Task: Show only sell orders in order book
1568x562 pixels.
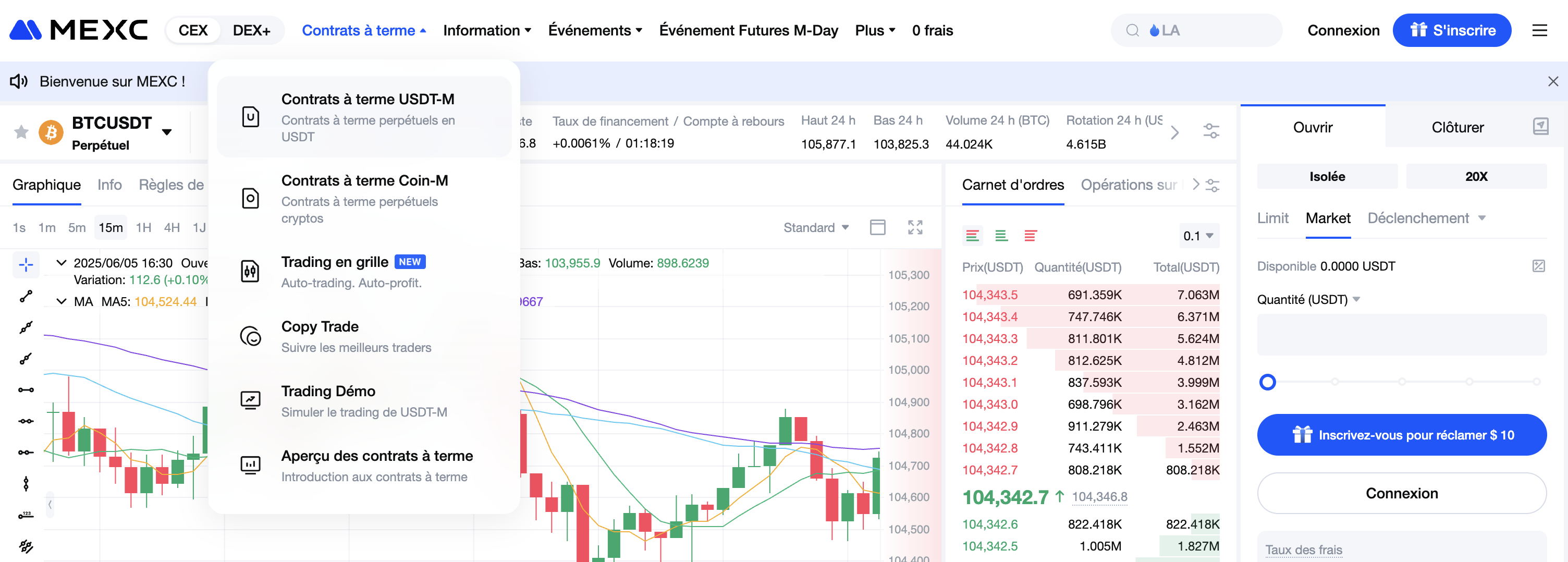Action: [1030, 236]
